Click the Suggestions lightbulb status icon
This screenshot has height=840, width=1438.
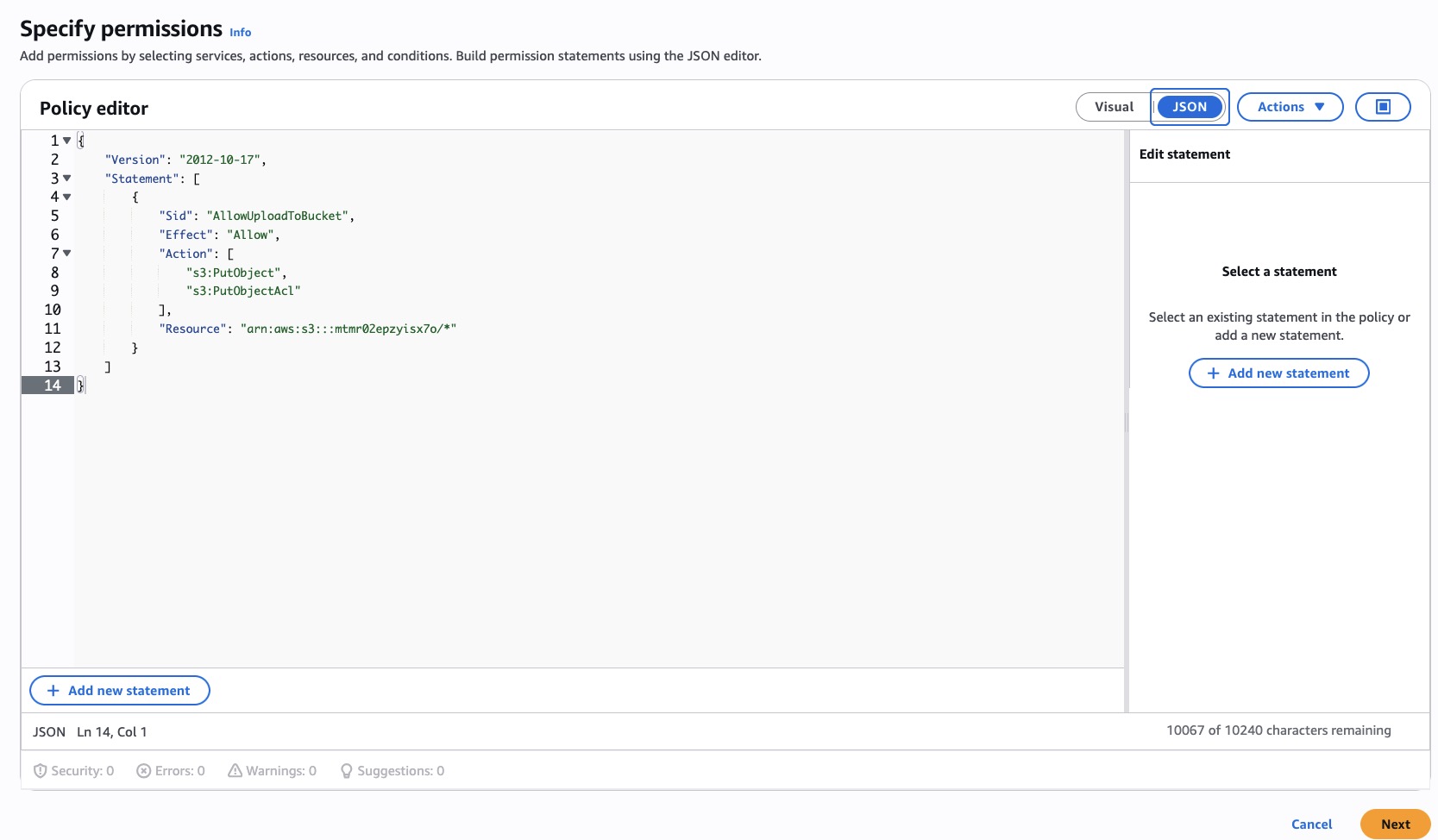pos(346,771)
